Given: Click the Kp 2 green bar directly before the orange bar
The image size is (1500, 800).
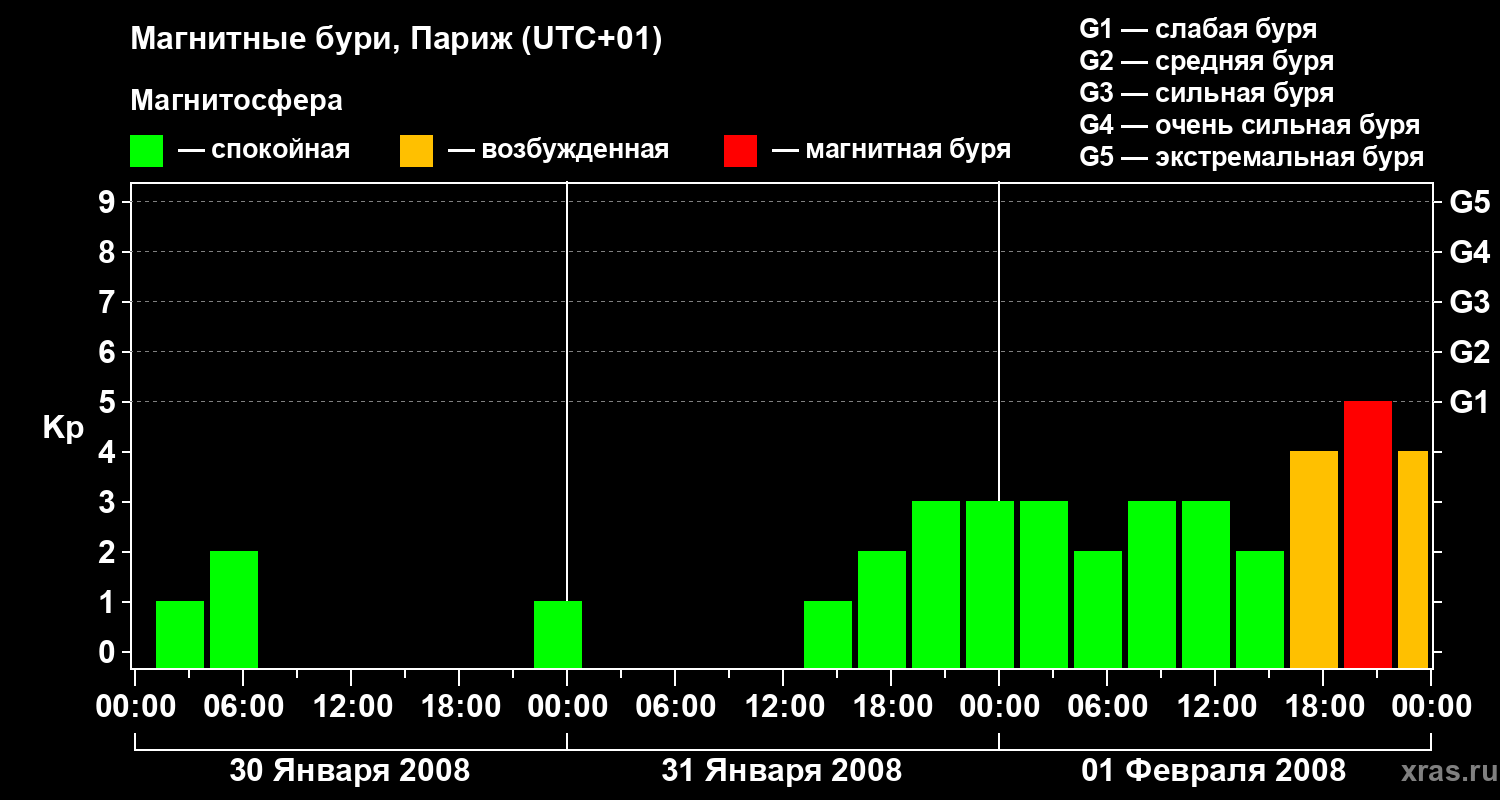Looking at the screenshot, I should tap(1260, 609).
